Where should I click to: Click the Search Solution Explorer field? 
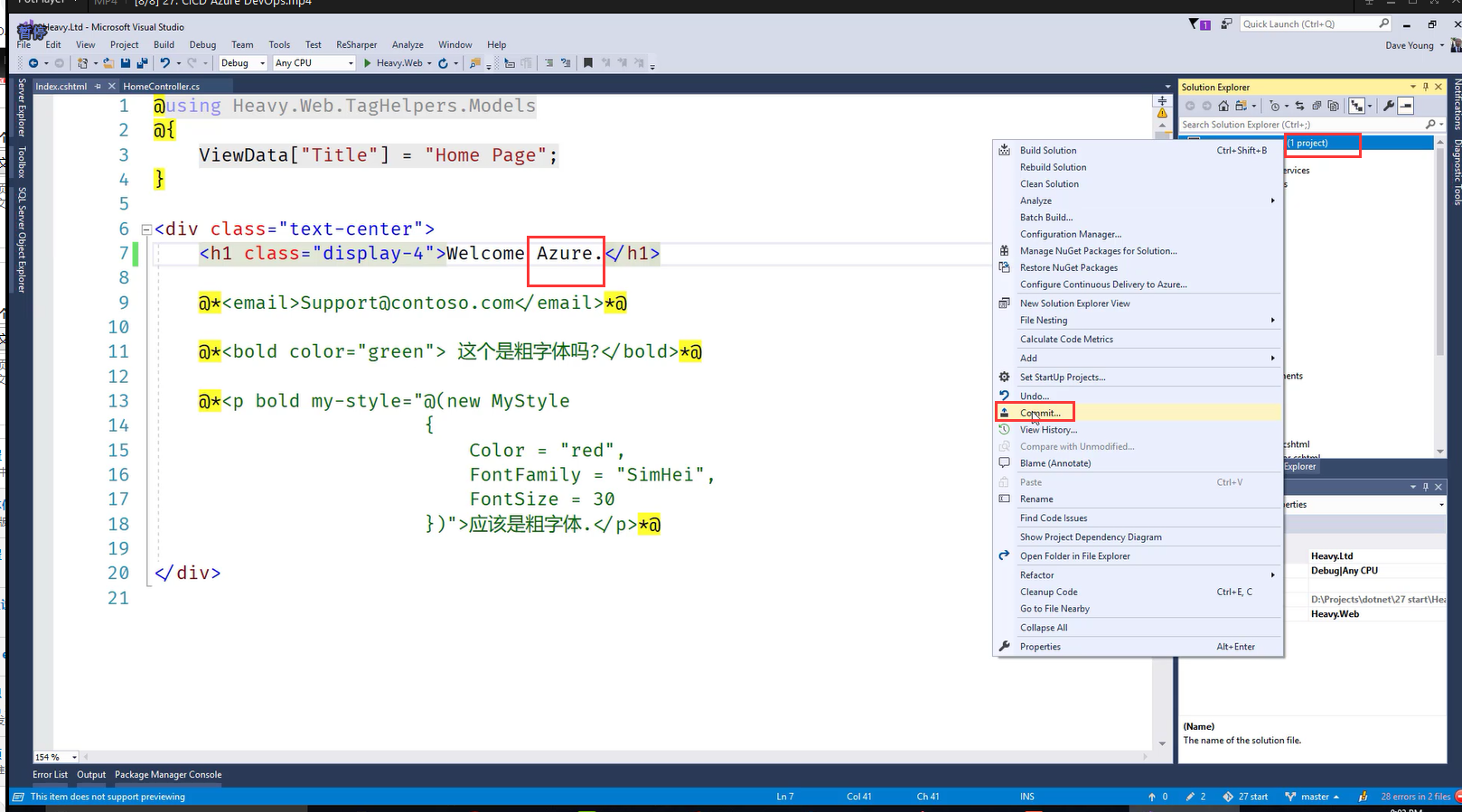1299,125
